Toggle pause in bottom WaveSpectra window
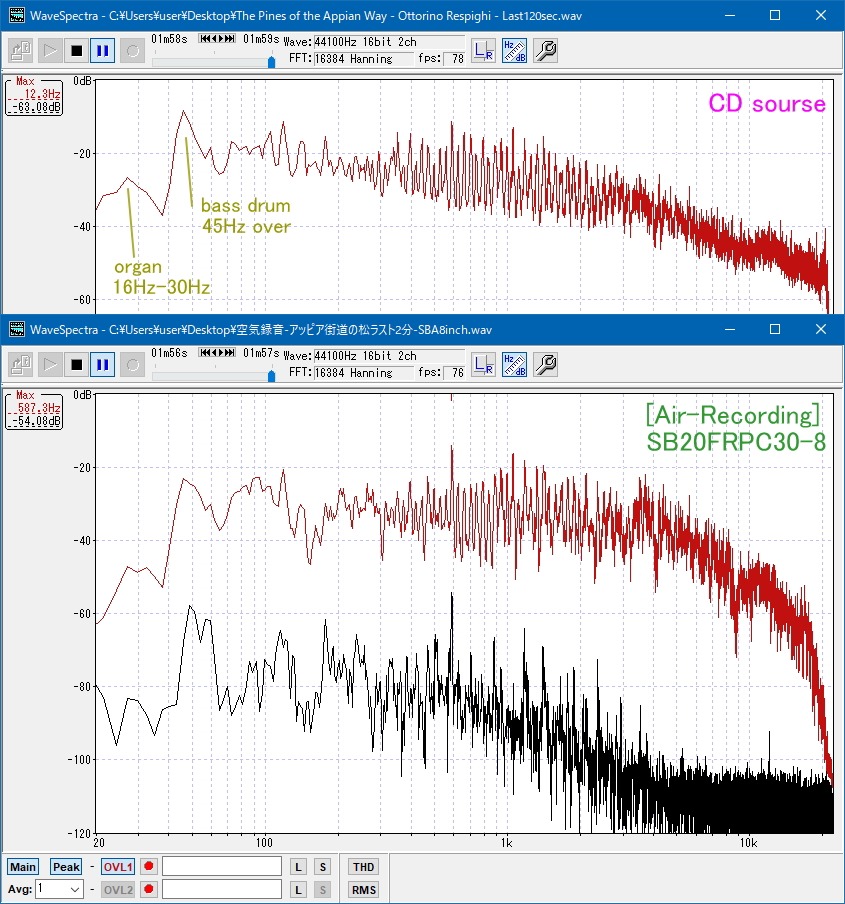The width and height of the screenshot is (845, 904). 103,365
